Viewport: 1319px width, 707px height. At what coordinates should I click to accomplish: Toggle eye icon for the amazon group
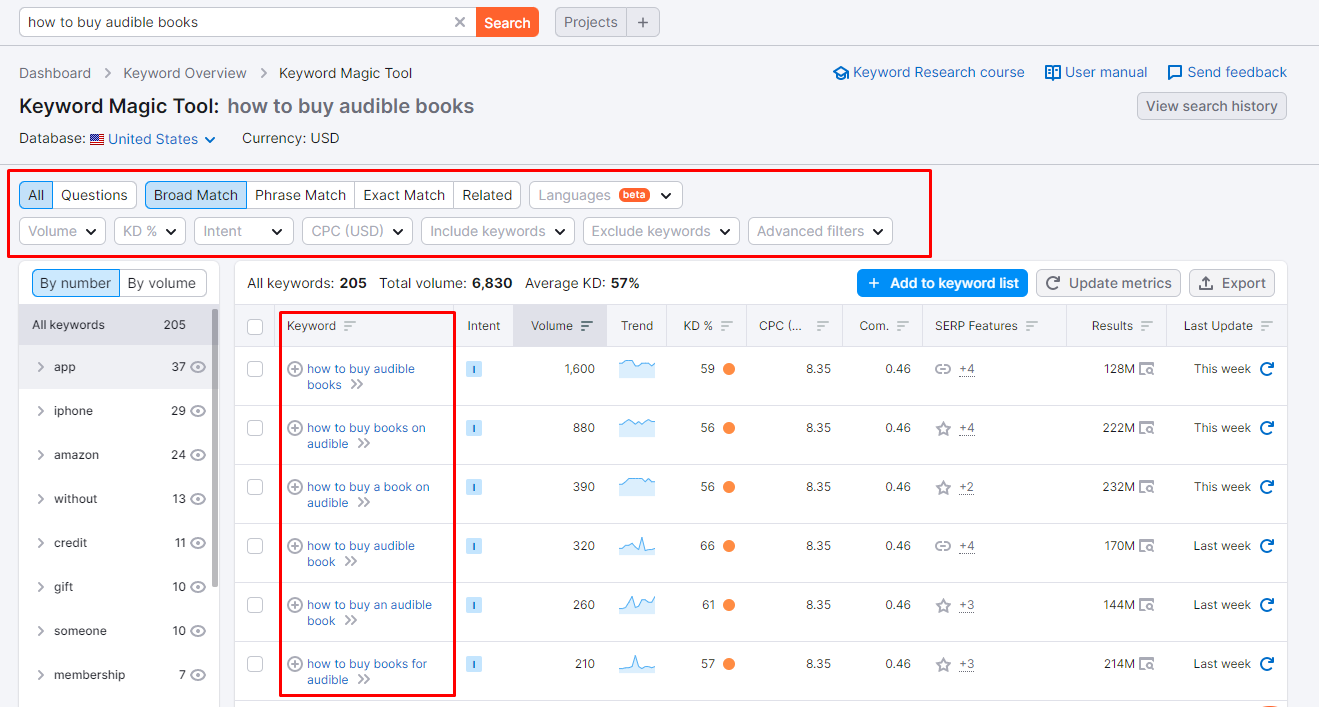tap(198, 455)
